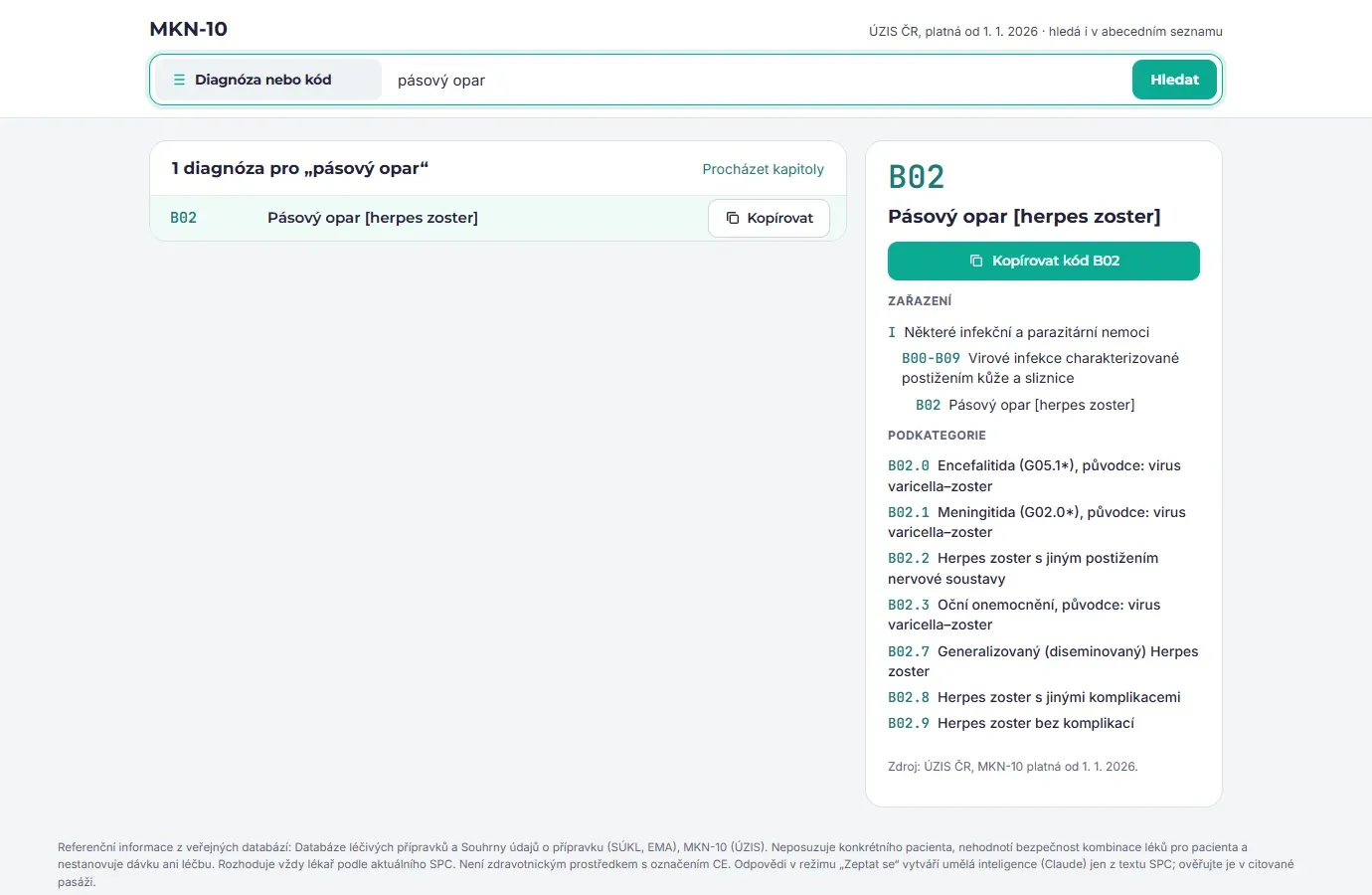
Task: Open the Diagnóza nebo kód mode selector
Action: pos(267,80)
